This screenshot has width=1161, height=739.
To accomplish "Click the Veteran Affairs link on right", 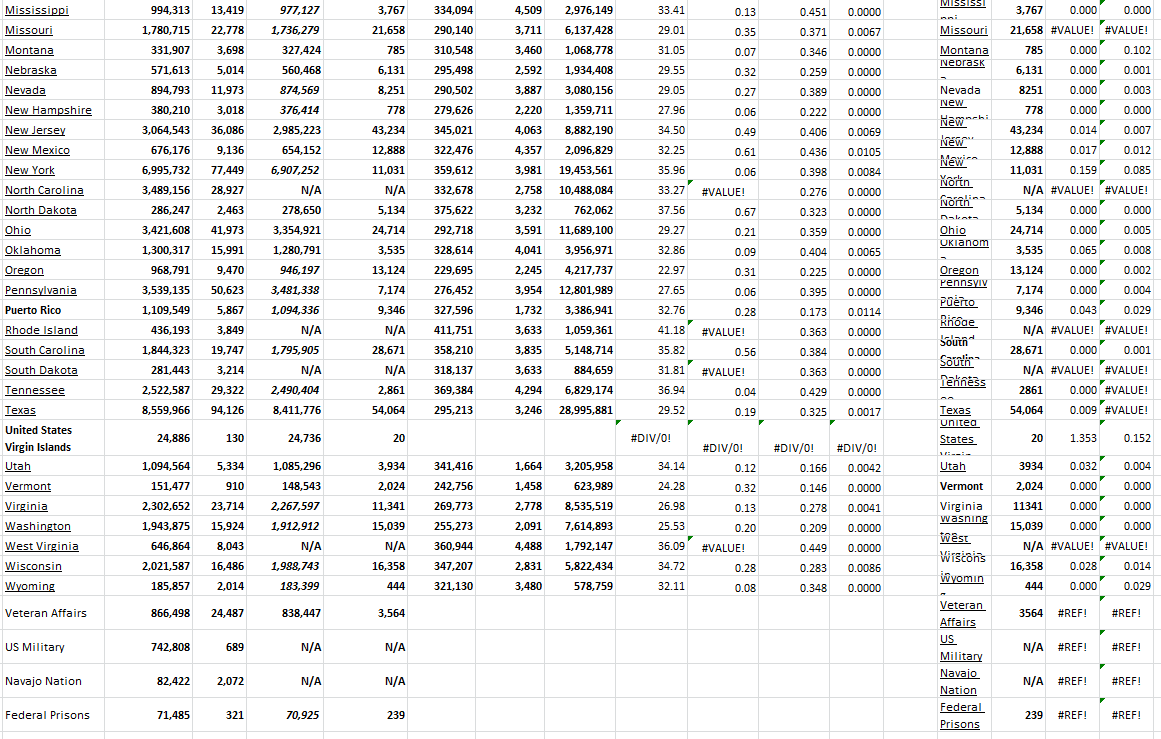I will [x=962, y=613].
